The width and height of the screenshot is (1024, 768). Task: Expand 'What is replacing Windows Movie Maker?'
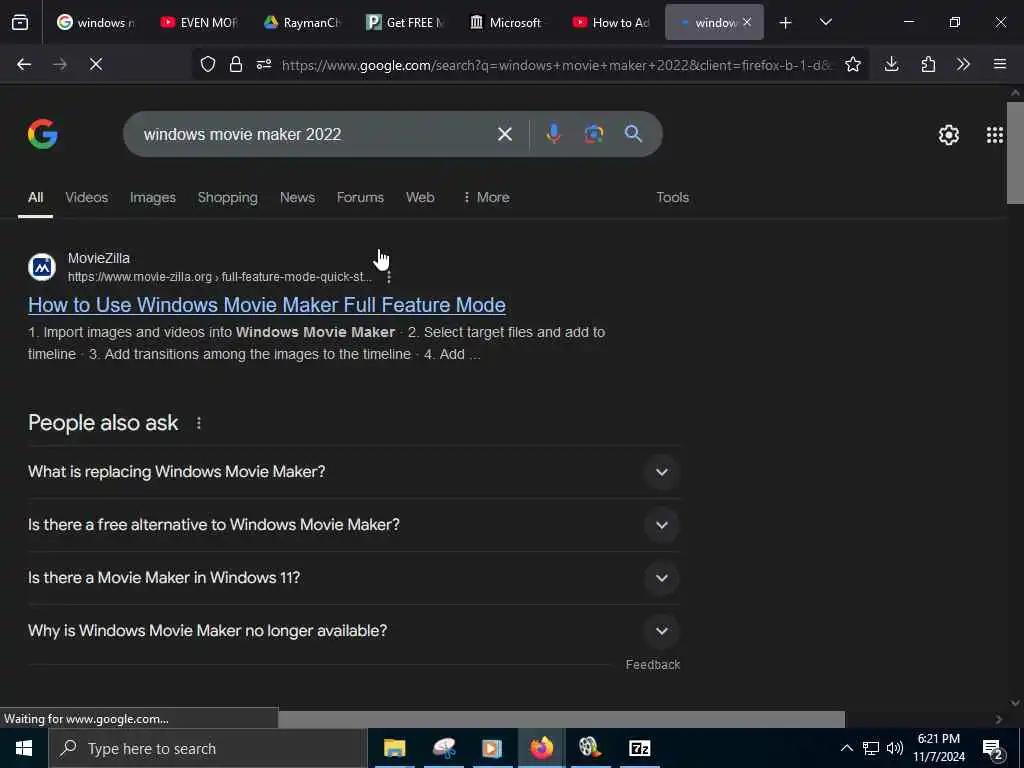pos(354,472)
